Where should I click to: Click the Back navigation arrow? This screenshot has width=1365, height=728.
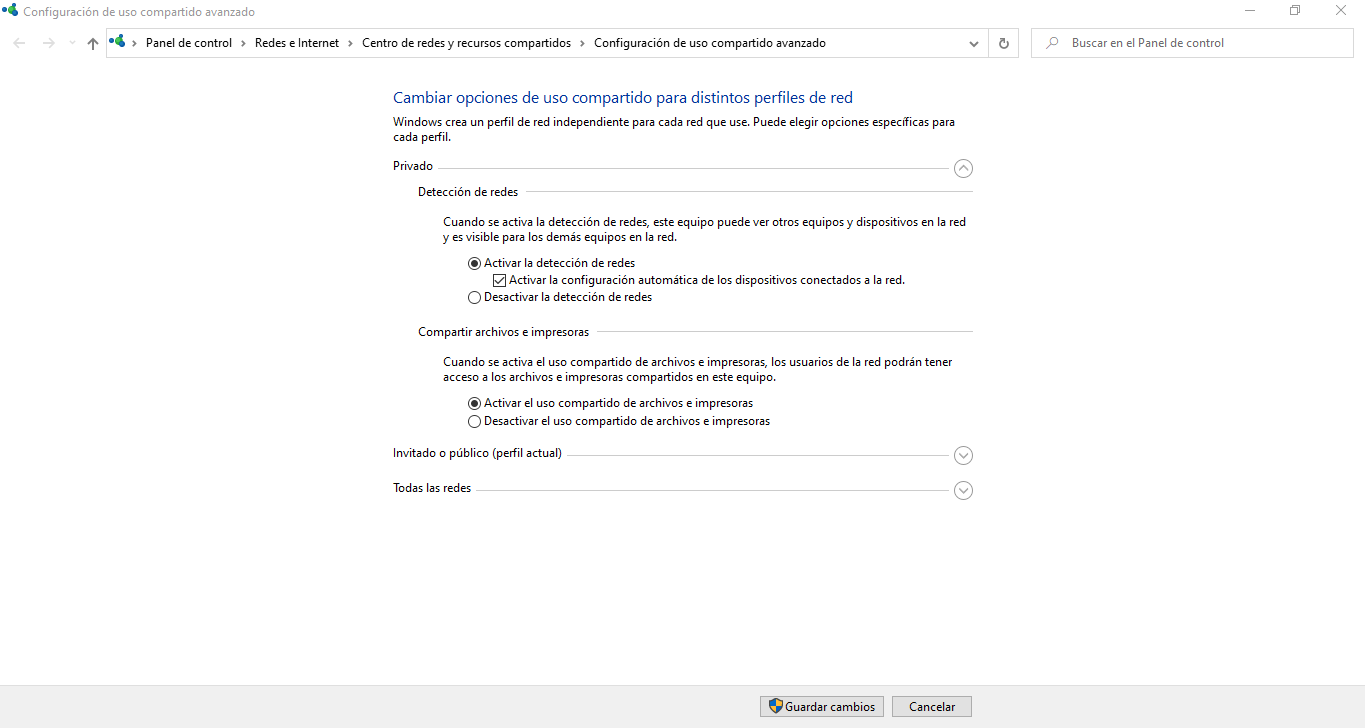[x=20, y=43]
